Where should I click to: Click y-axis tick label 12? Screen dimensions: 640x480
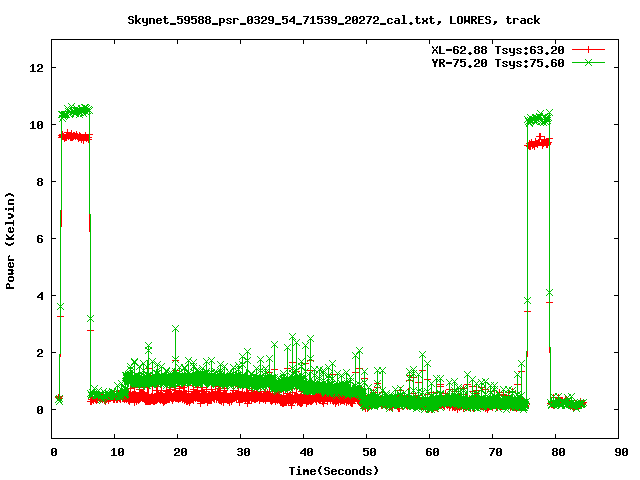point(36,68)
